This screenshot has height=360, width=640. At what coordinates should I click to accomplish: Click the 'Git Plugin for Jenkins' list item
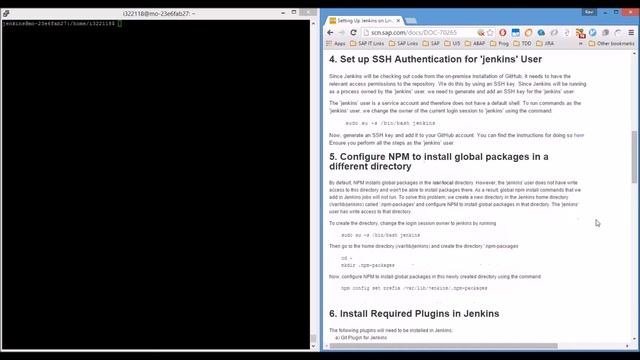[x=361, y=338]
